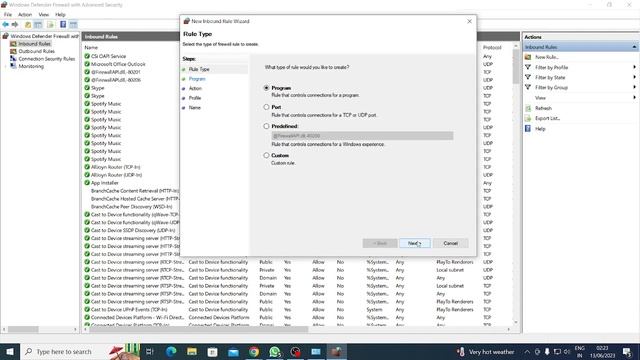Click the wizard title bar firewall icon
This screenshot has height=360, width=640.
(x=187, y=21)
